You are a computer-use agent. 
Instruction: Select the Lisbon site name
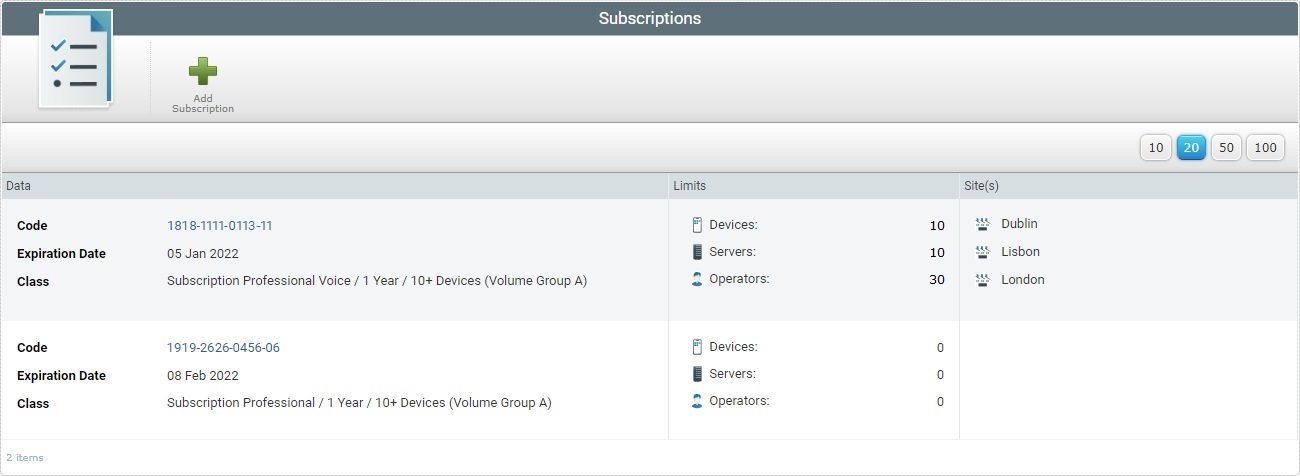tap(1020, 252)
